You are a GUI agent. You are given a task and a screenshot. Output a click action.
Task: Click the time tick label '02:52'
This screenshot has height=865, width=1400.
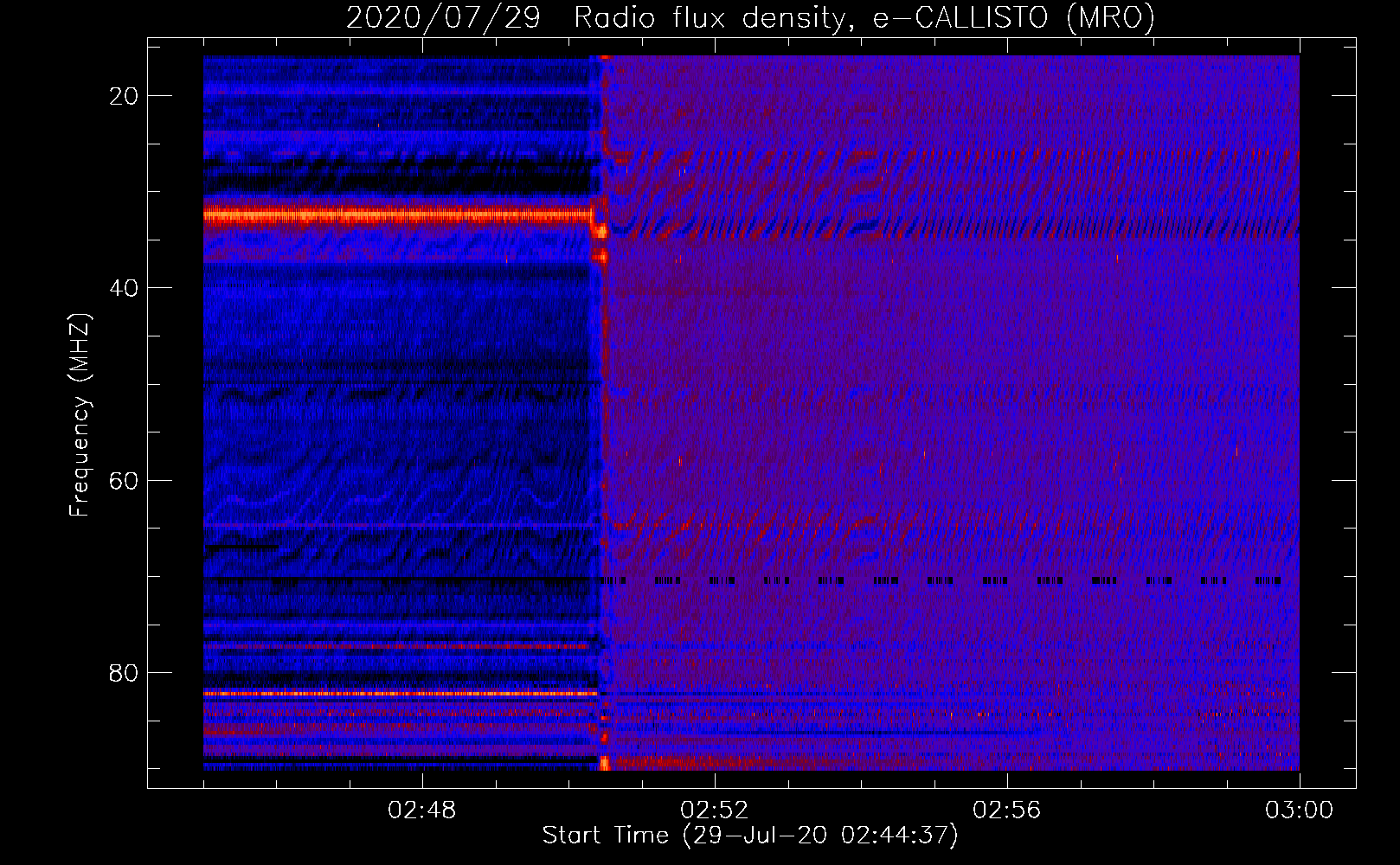[715, 811]
